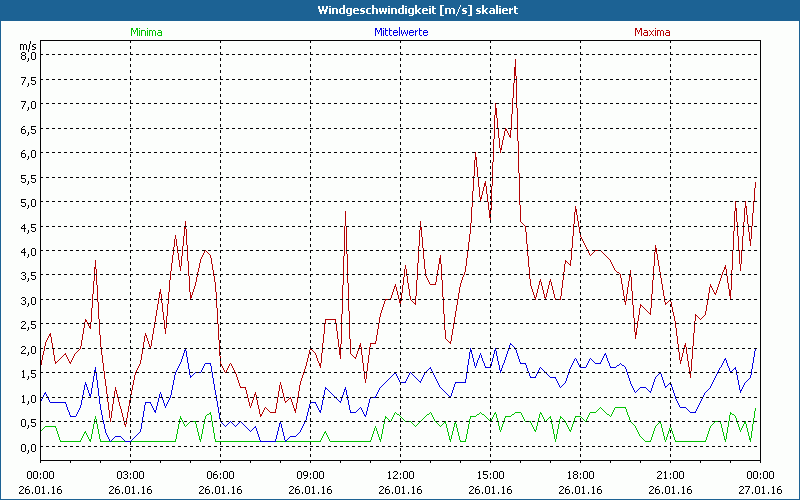Viewport: 800px width, 500px height.
Task: Click the m/s unit label
Action: click(27, 45)
